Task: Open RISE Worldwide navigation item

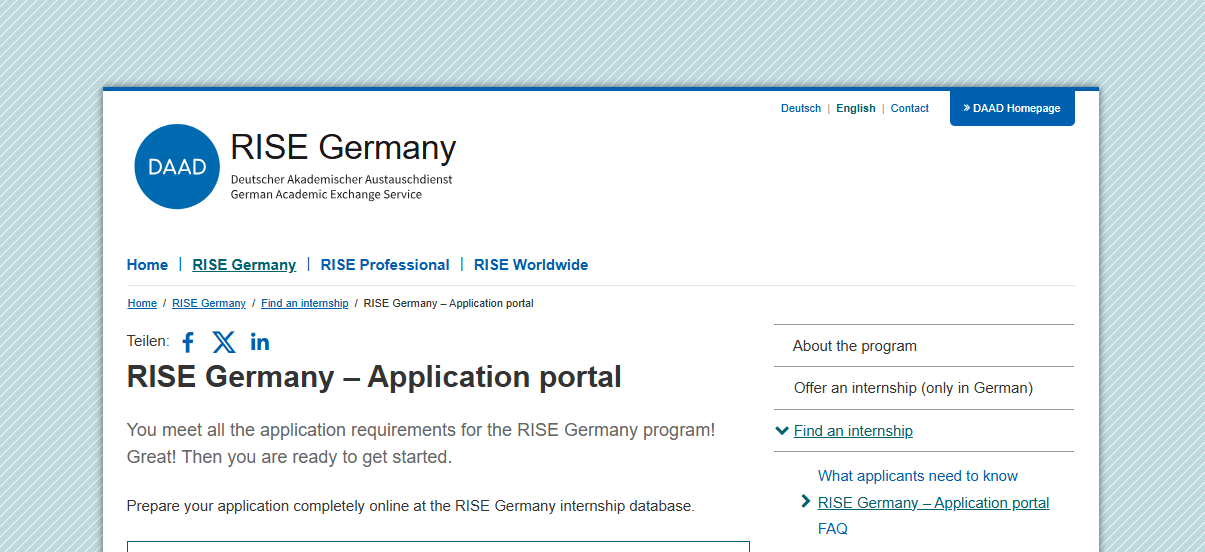Action: tap(530, 265)
